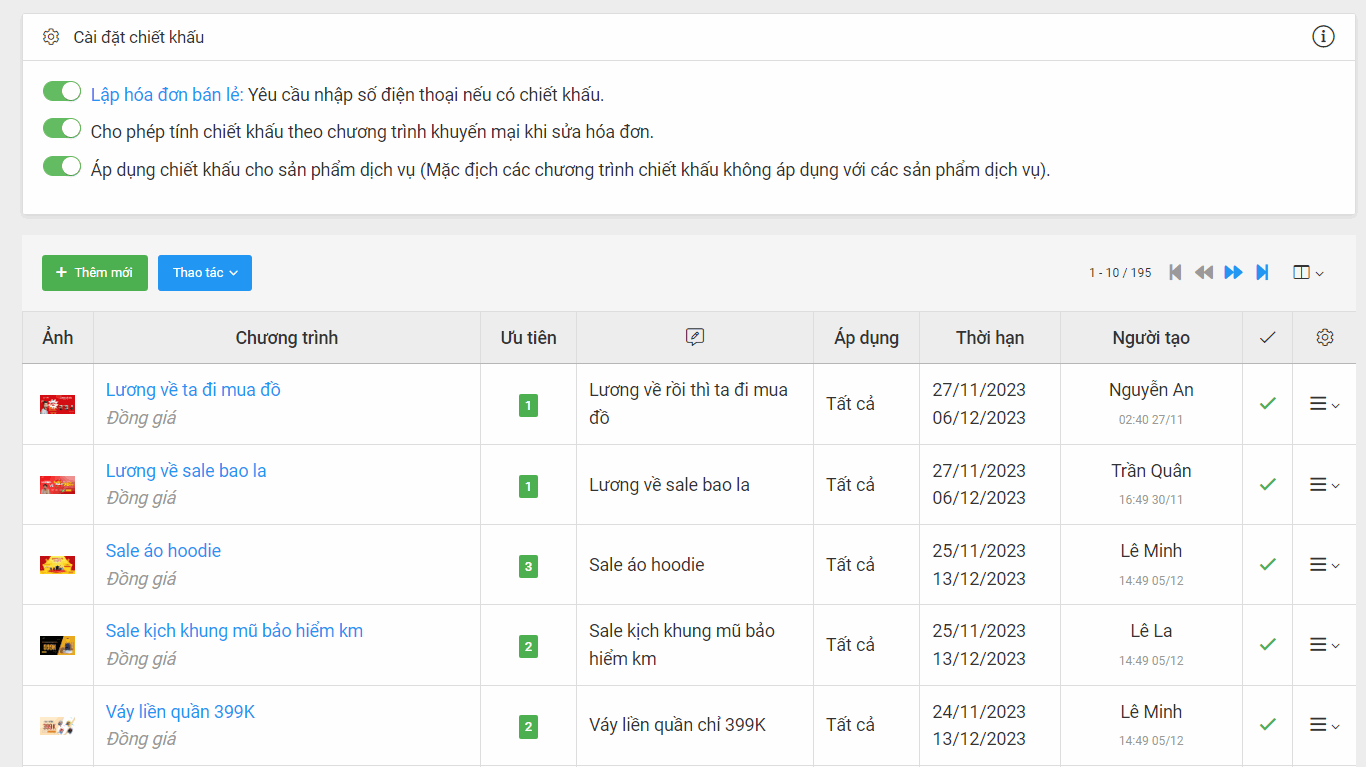The image size is (1366, 768).
Task: Open the Thao tác dropdown
Action: (205, 273)
